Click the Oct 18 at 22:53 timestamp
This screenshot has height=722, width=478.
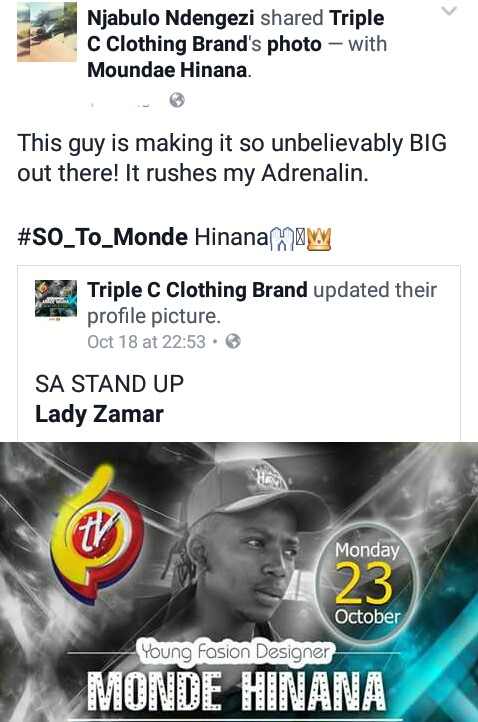(146, 342)
